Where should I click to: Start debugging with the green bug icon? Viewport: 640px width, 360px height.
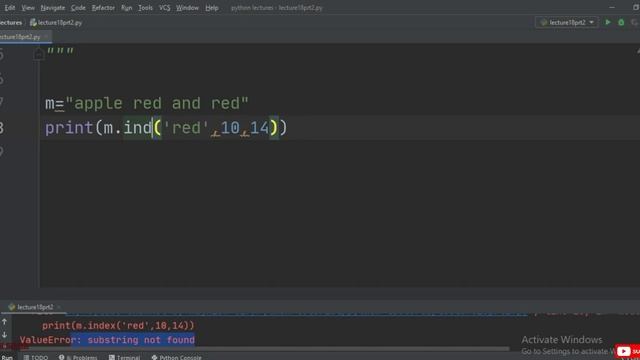(x=621, y=22)
